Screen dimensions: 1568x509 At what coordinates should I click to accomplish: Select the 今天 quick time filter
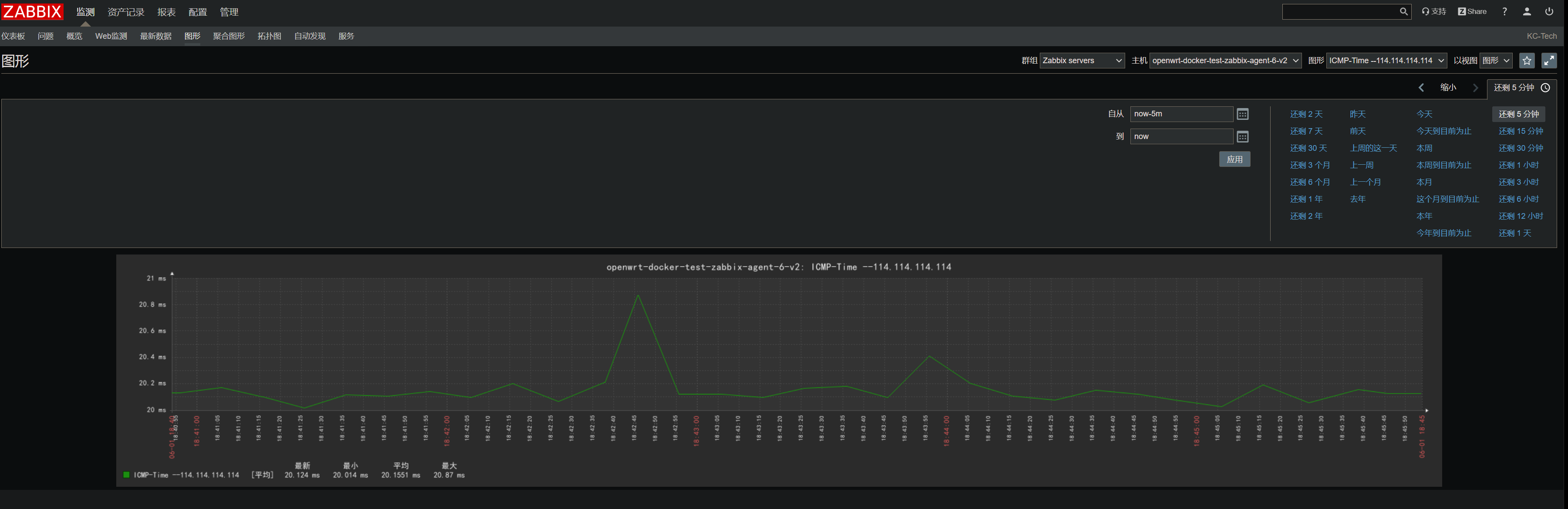1424,114
